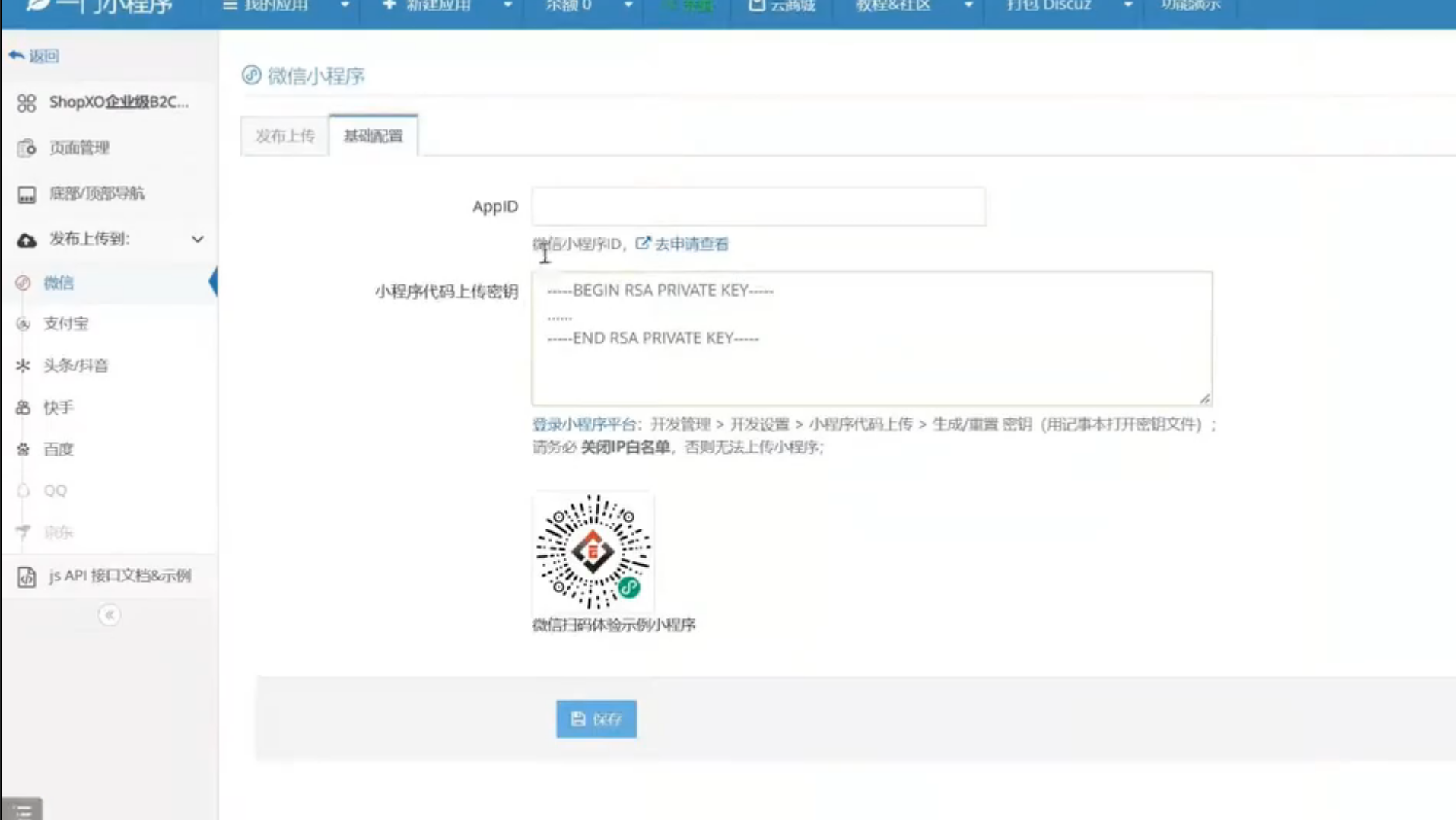1456x820 pixels.
Task: Open 支付宝 sidebar entry text
Action: pos(66,324)
